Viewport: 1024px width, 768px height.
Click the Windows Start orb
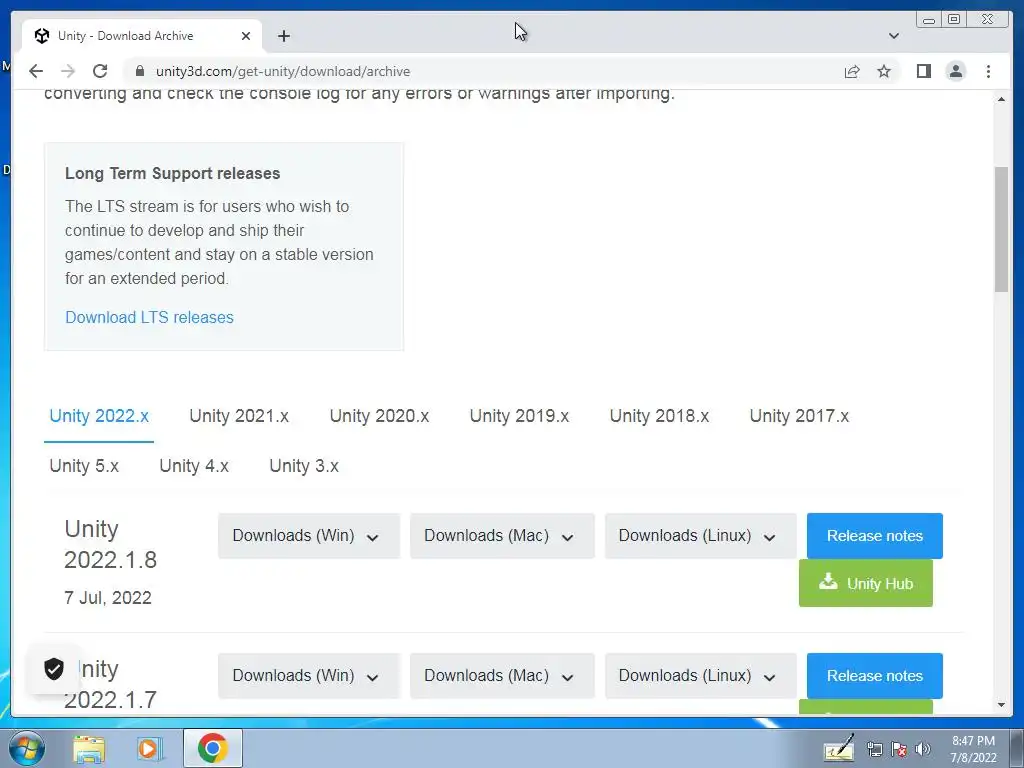coord(27,748)
